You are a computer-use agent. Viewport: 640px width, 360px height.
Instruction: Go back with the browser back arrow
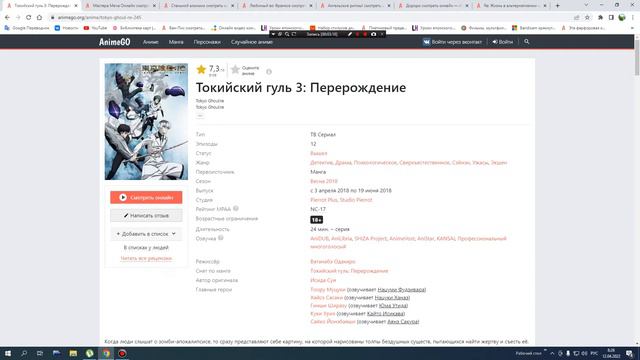(7, 18)
